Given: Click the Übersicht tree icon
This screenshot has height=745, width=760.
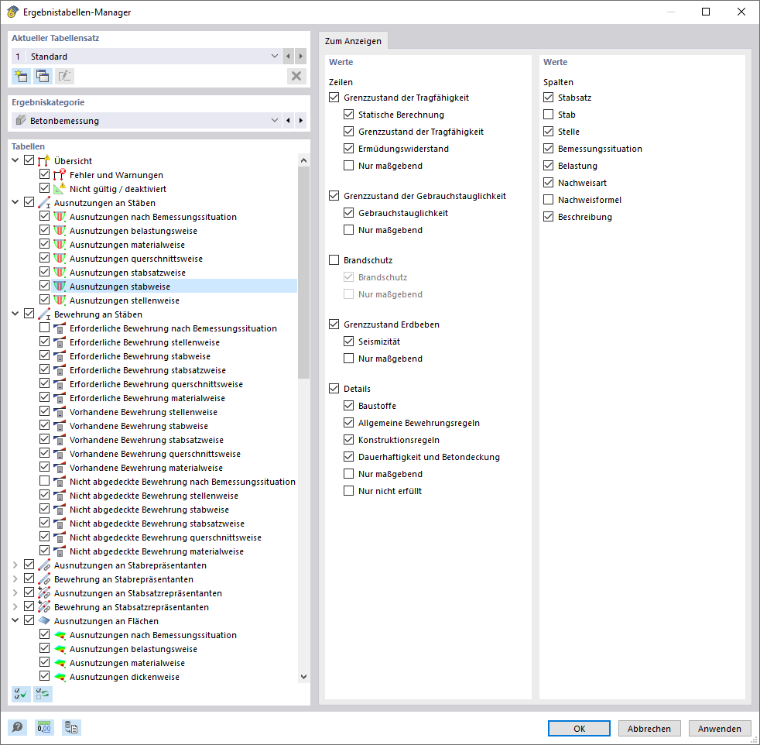Looking at the screenshot, I should (x=44, y=160).
